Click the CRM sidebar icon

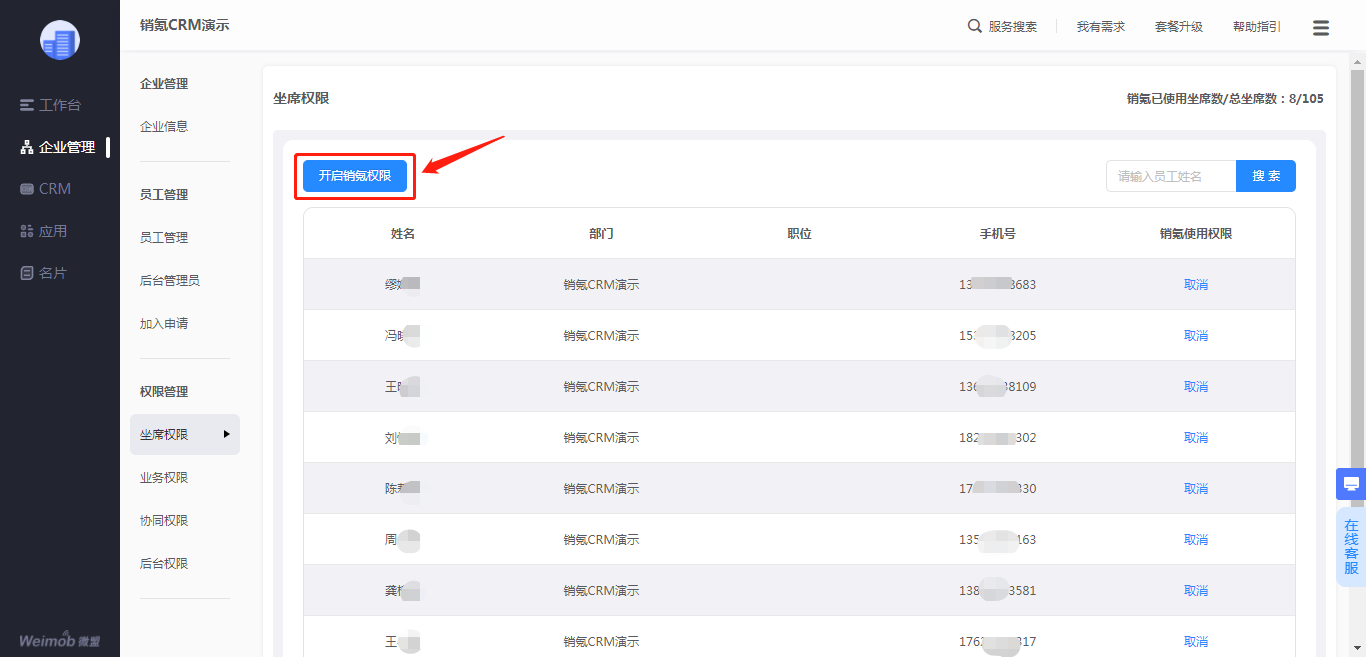27,189
